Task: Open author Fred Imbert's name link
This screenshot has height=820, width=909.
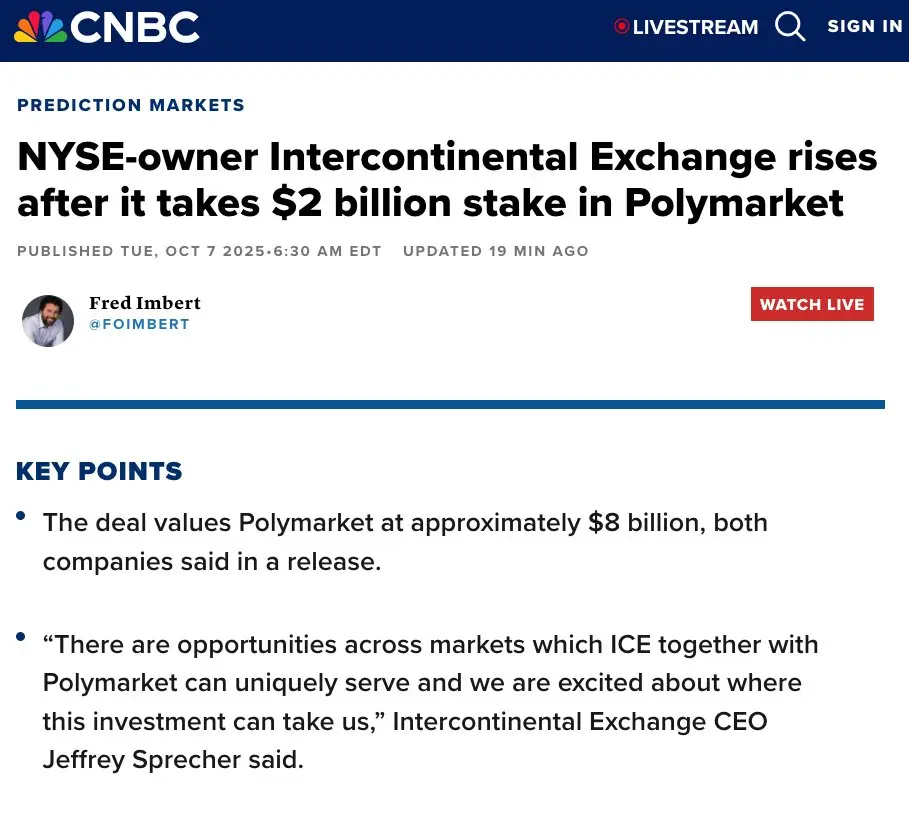Action: pos(145,303)
